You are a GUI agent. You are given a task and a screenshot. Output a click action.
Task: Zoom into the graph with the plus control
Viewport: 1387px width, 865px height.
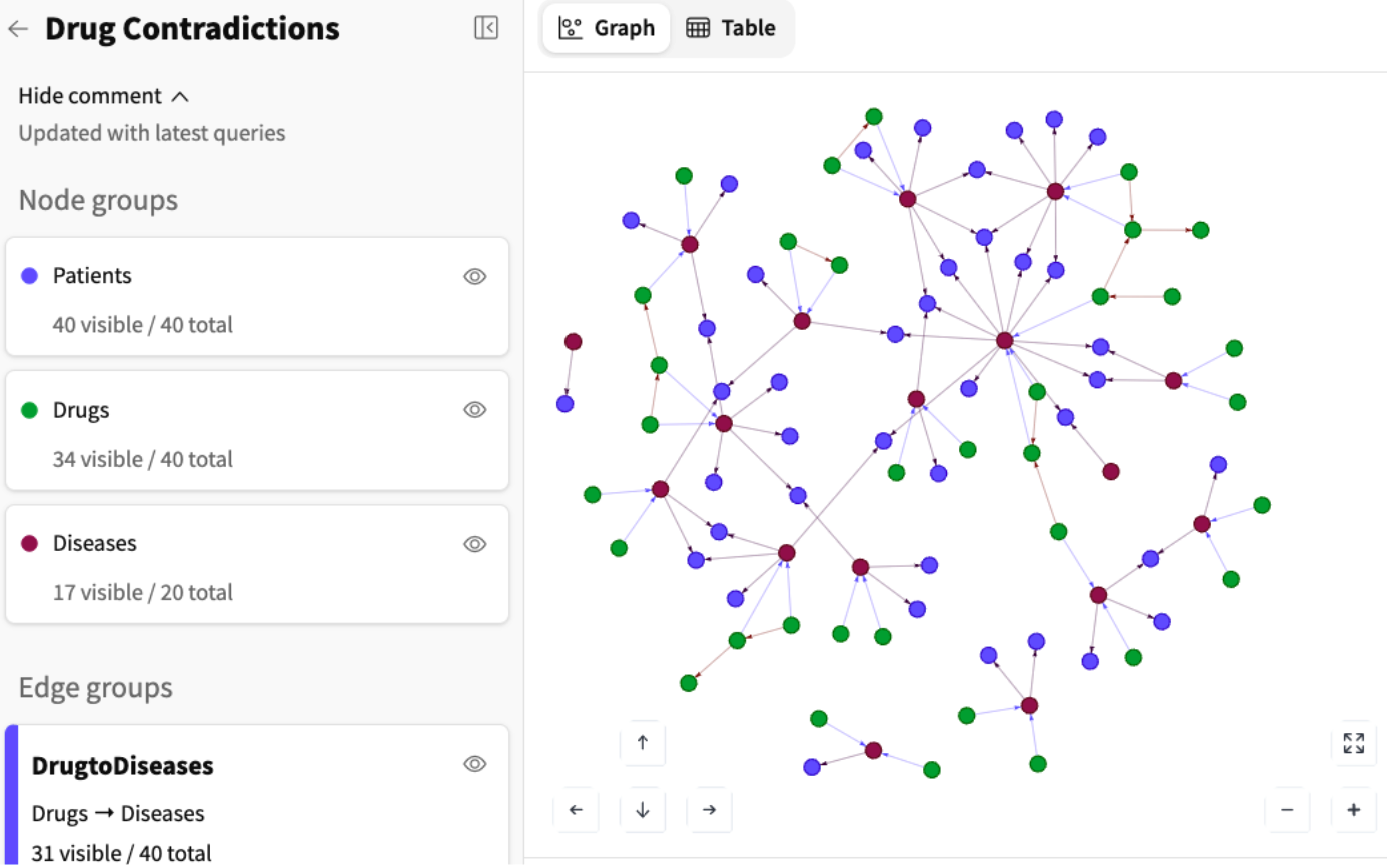(1353, 810)
